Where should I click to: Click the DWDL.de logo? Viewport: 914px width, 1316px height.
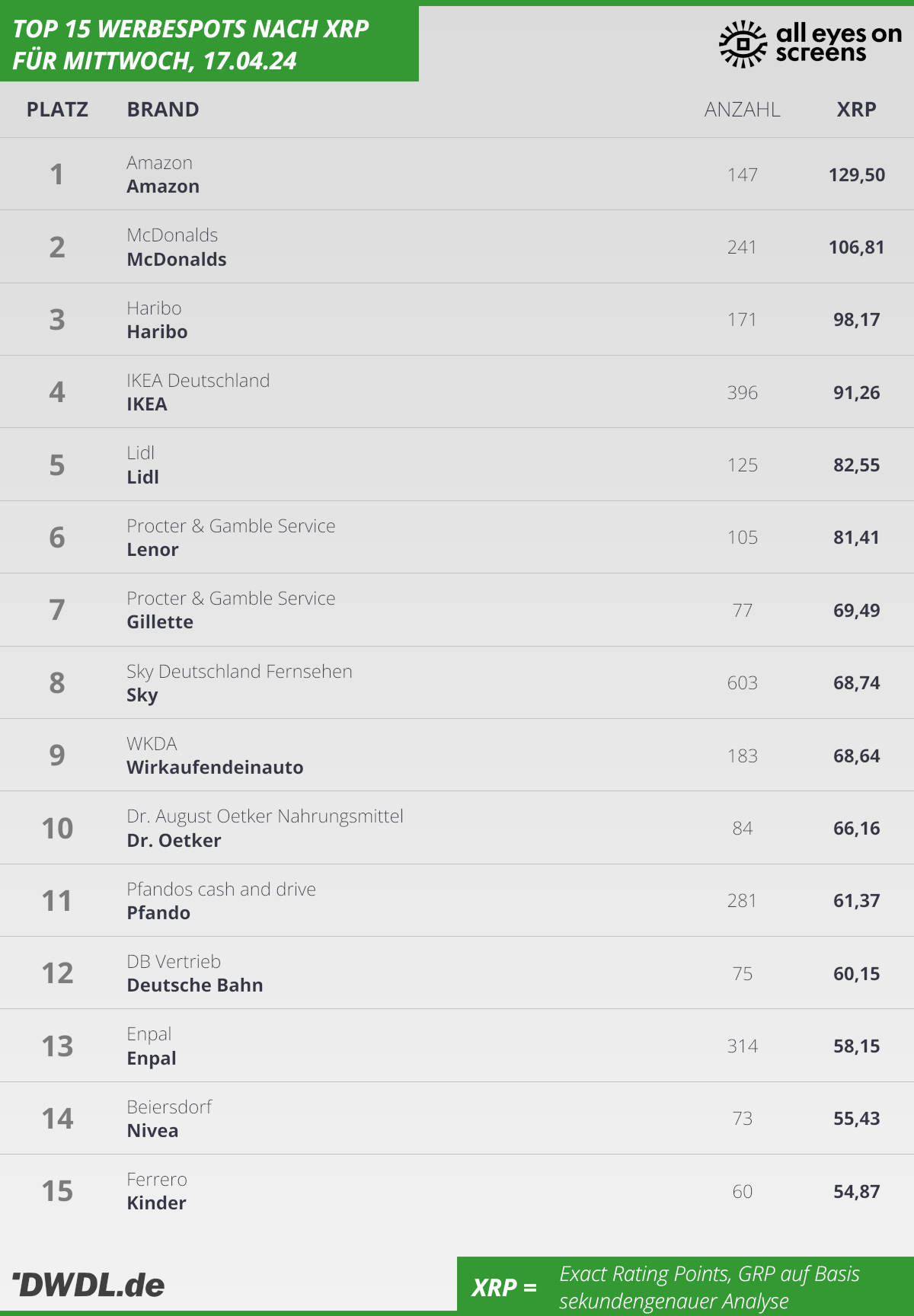(88, 1285)
